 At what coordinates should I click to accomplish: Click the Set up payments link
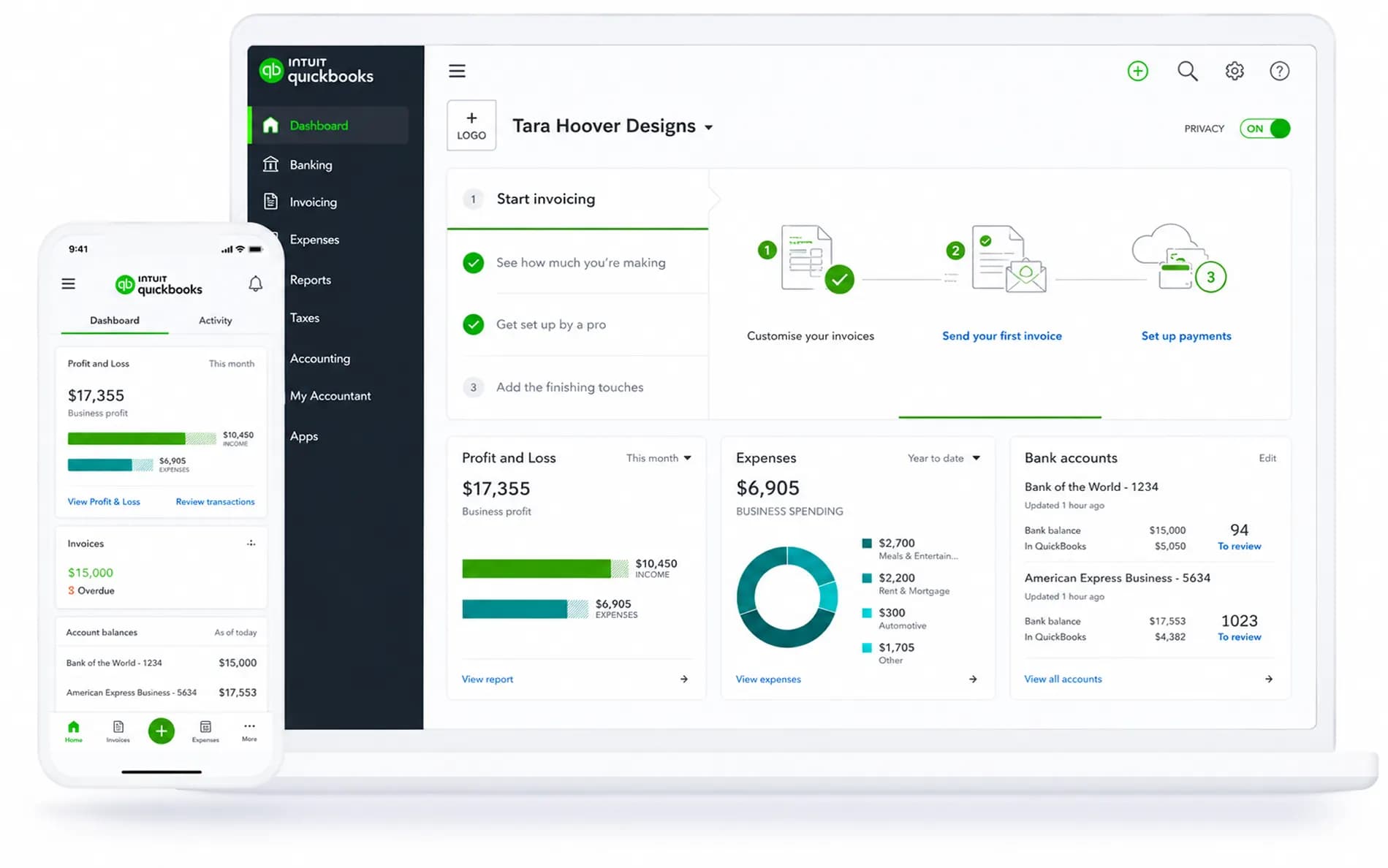click(x=1186, y=336)
